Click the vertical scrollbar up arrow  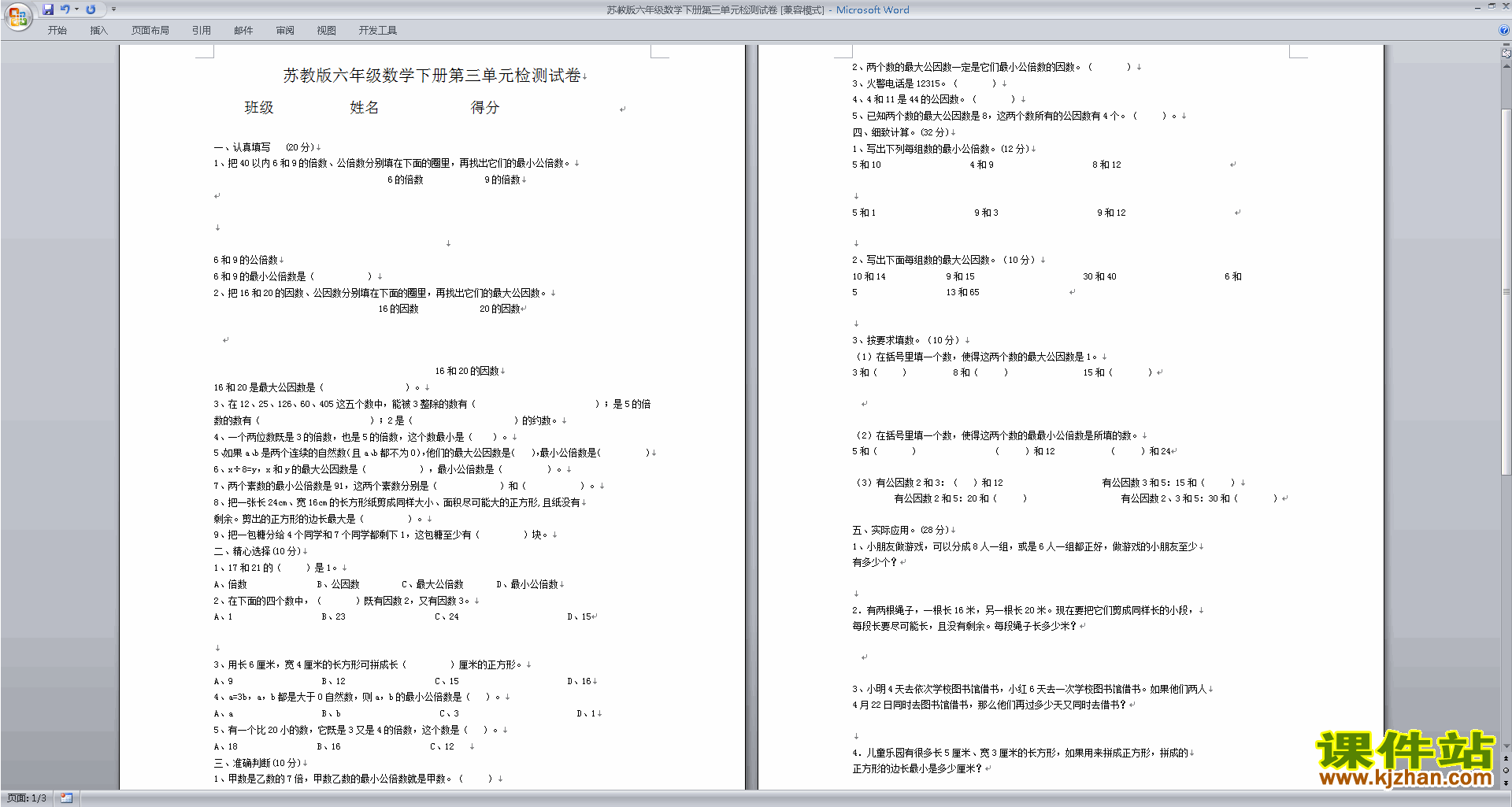point(1506,66)
